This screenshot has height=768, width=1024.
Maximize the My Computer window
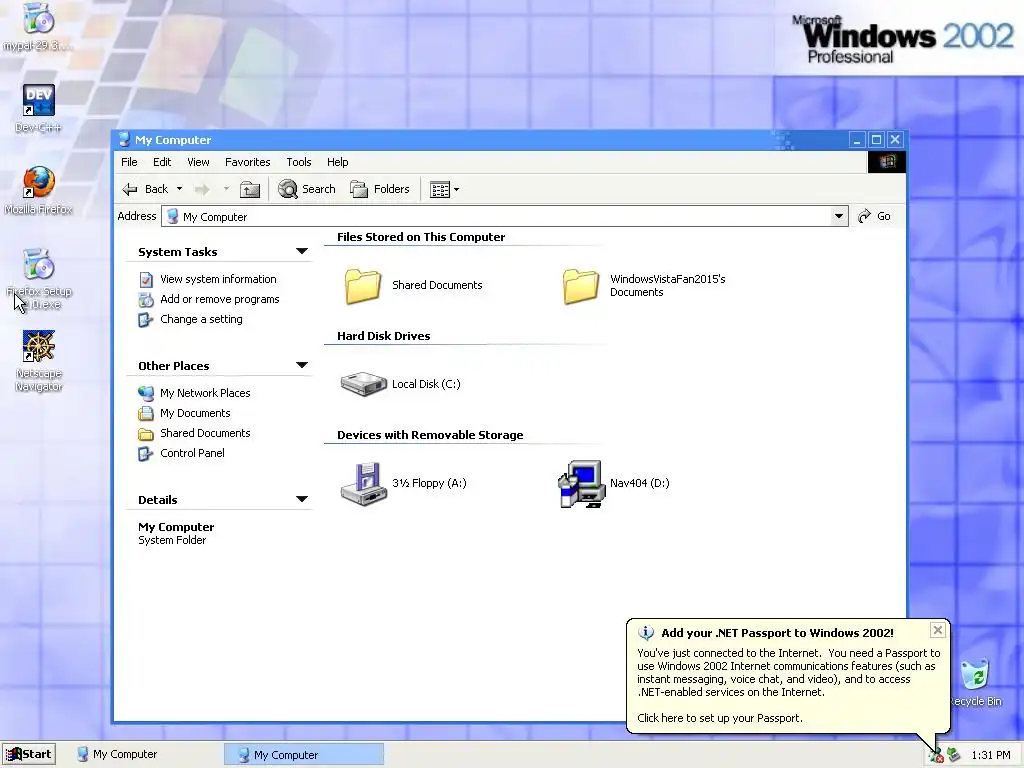coord(876,139)
